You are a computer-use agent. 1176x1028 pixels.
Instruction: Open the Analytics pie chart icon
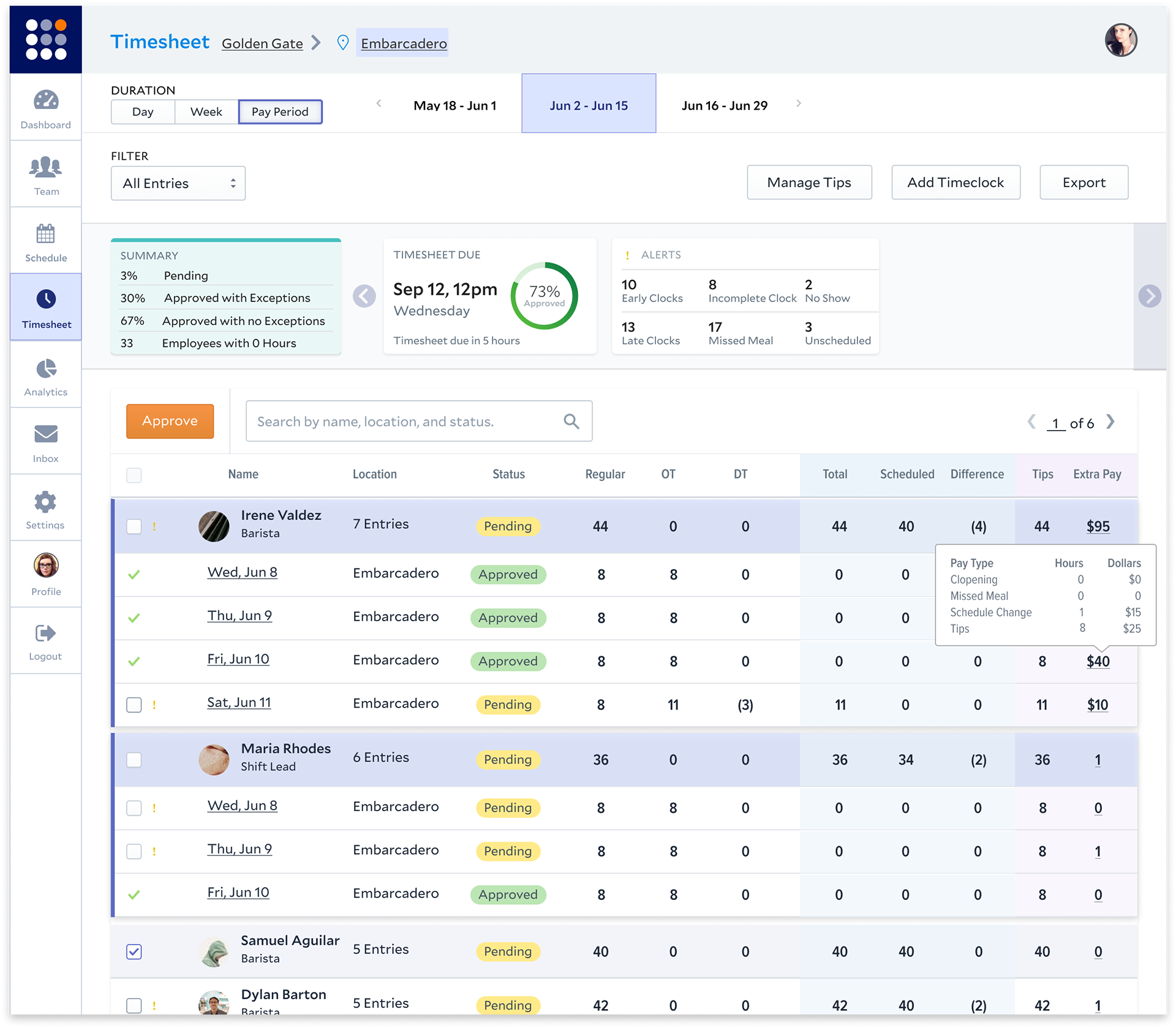click(x=46, y=368)
